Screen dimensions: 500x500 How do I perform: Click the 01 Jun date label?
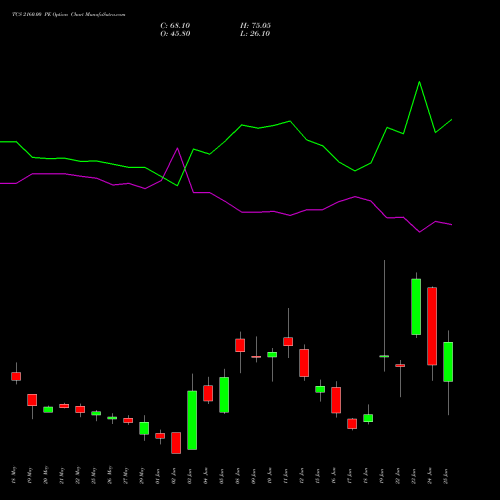pos(158,476)
